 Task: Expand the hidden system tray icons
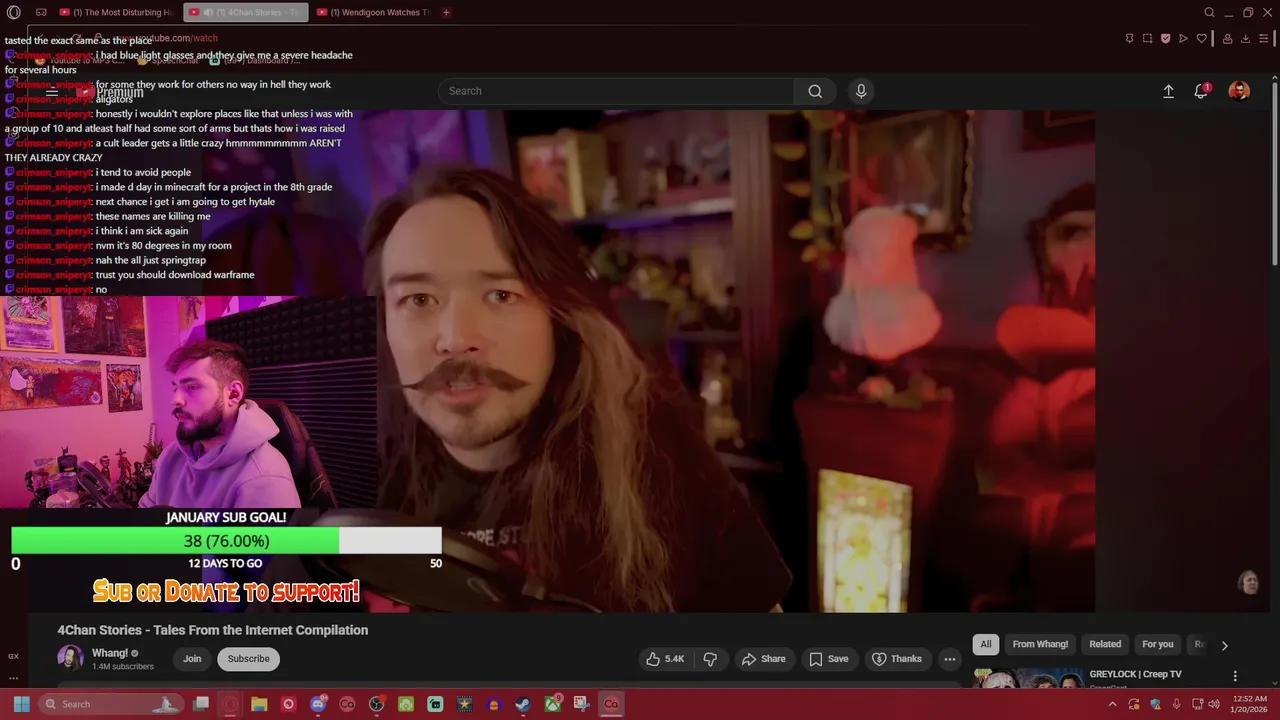(1112, 704)
